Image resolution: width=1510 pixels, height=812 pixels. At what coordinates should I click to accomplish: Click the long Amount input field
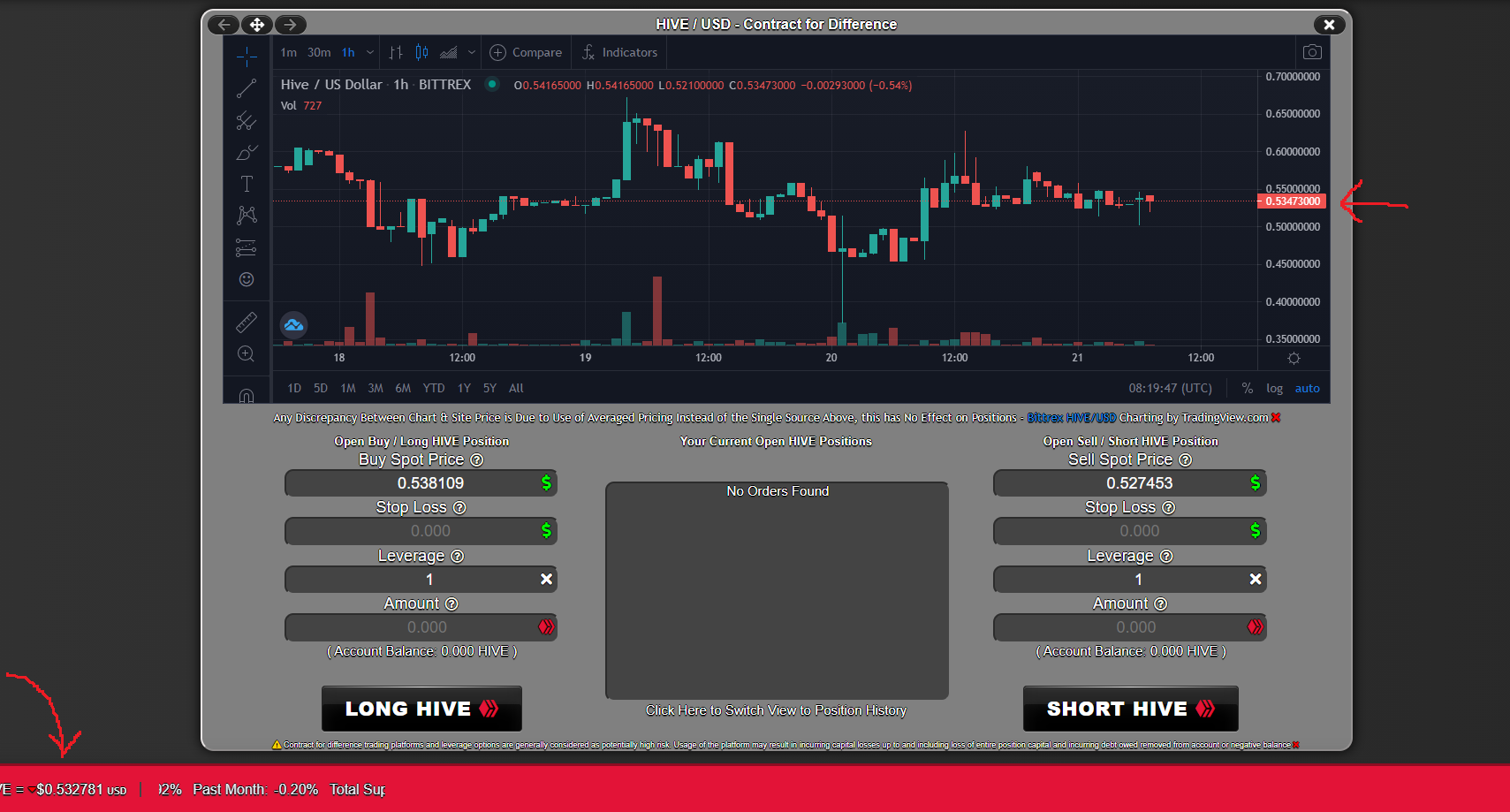point(421,627)
